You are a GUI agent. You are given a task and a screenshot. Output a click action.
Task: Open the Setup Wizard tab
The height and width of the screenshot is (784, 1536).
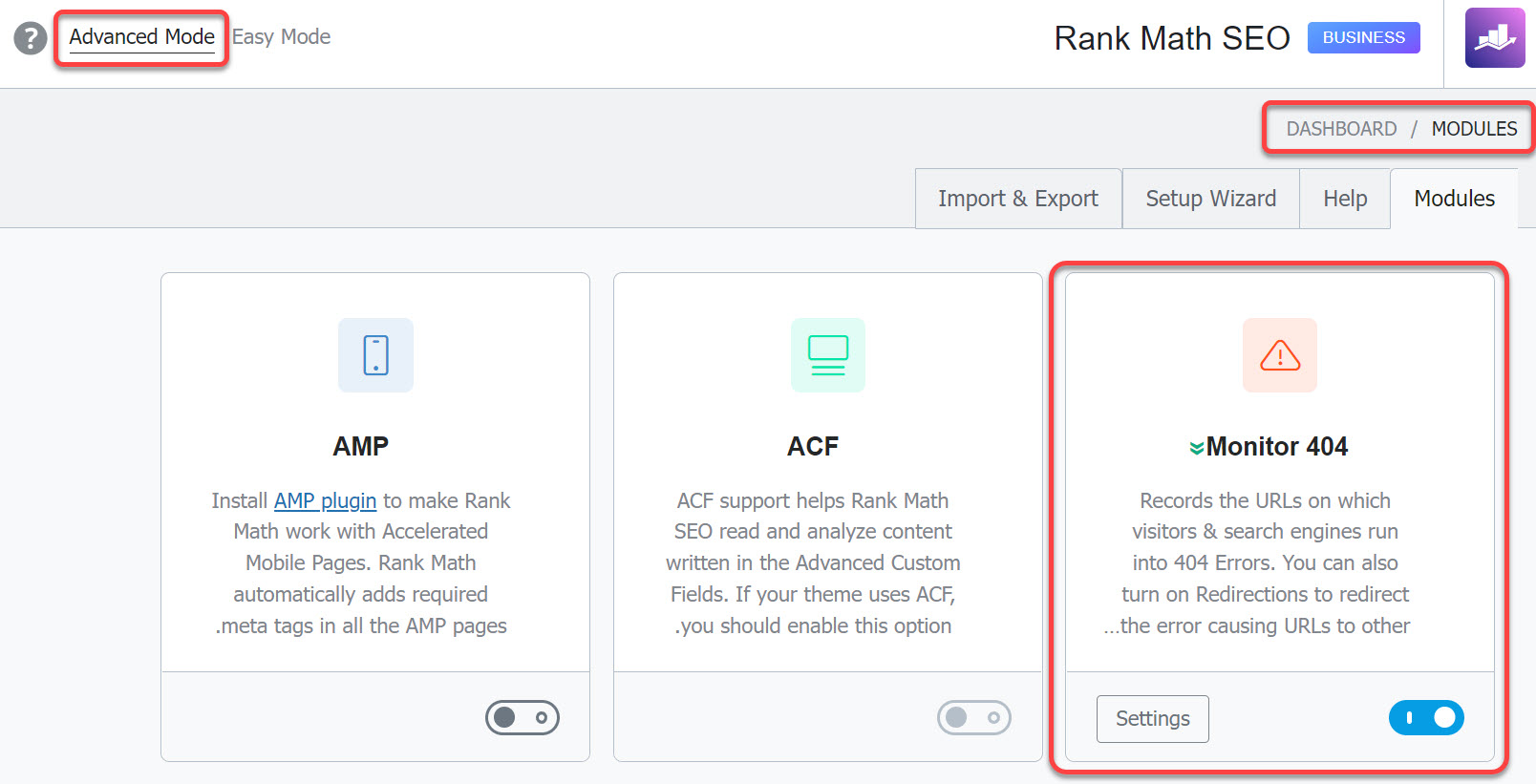pos(1210,199)
